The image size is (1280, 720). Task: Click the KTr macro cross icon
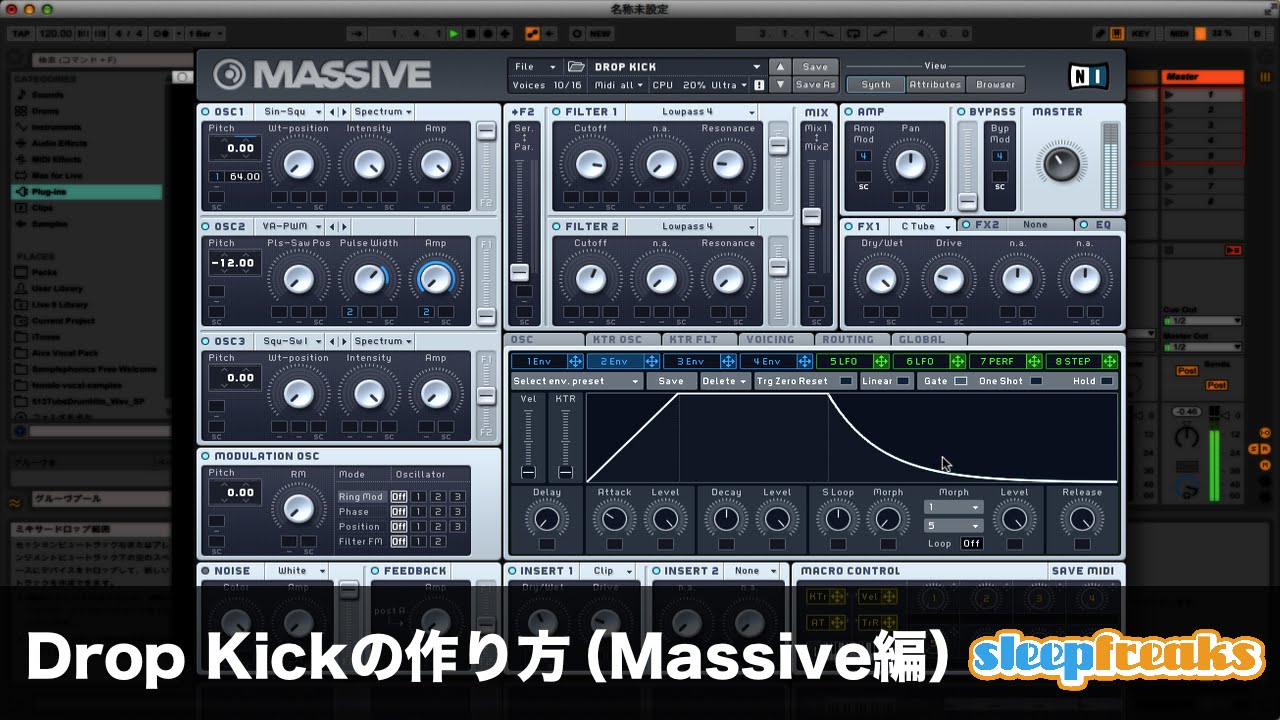tap(837, 597)
